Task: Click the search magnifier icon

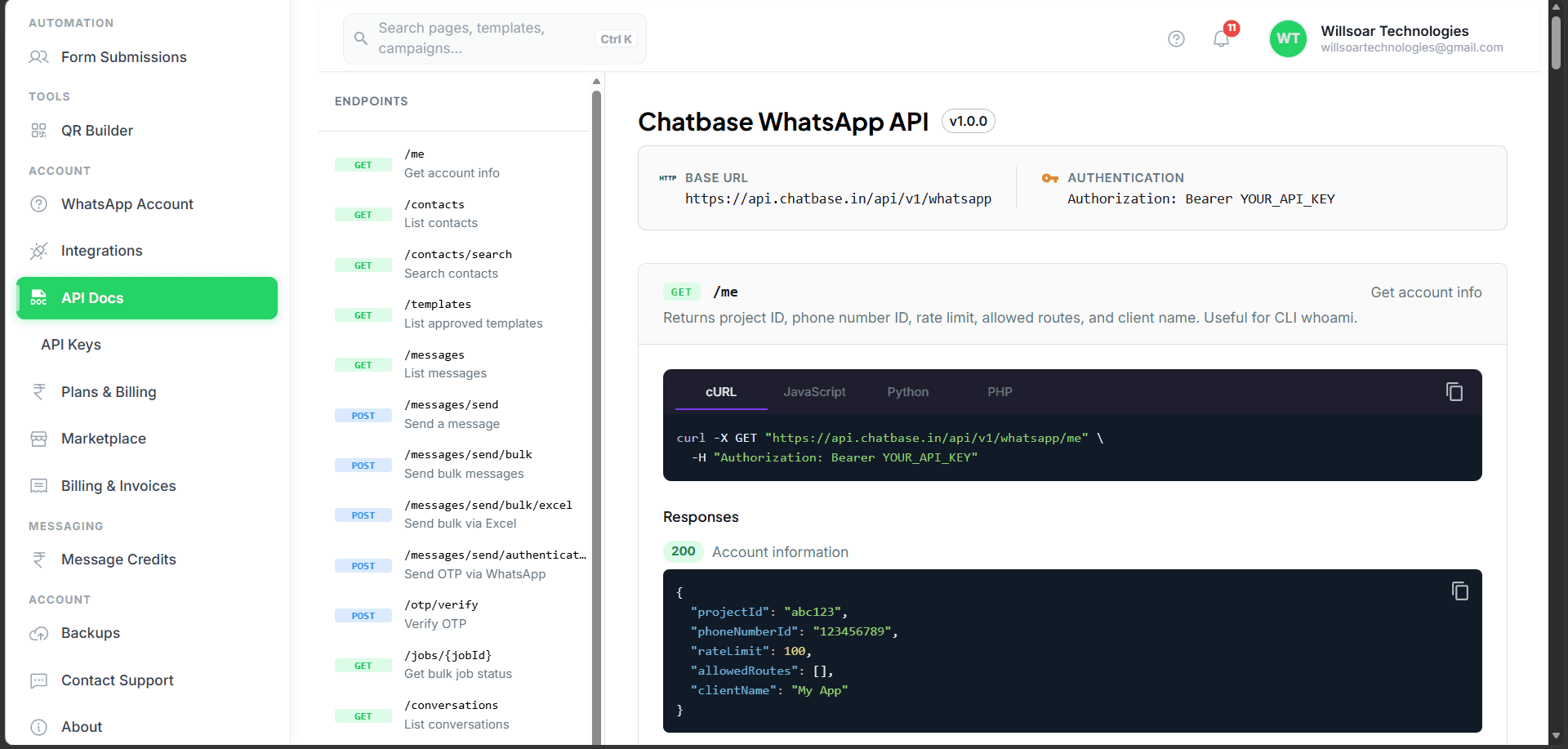Action: click(x=360, y=38)
